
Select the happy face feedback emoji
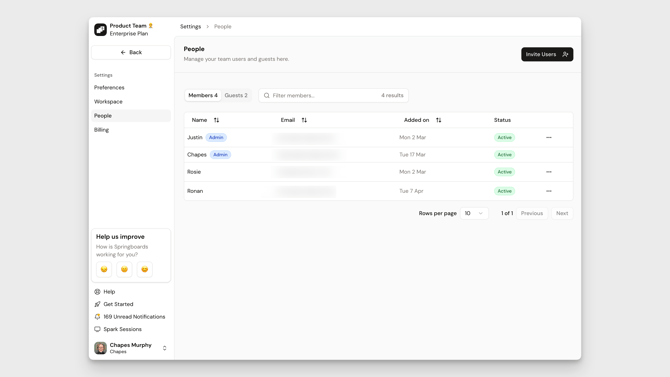coord(144,269)
